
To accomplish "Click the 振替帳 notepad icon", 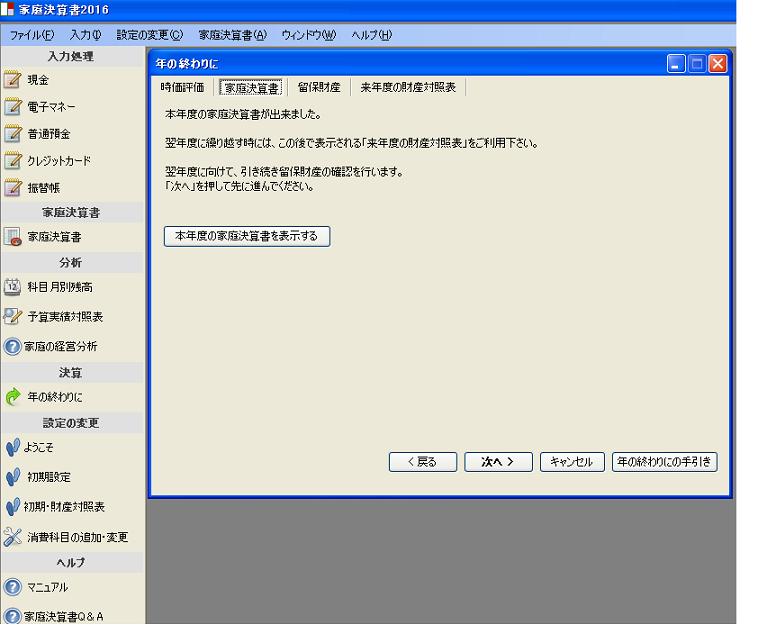I will [13, 187].
